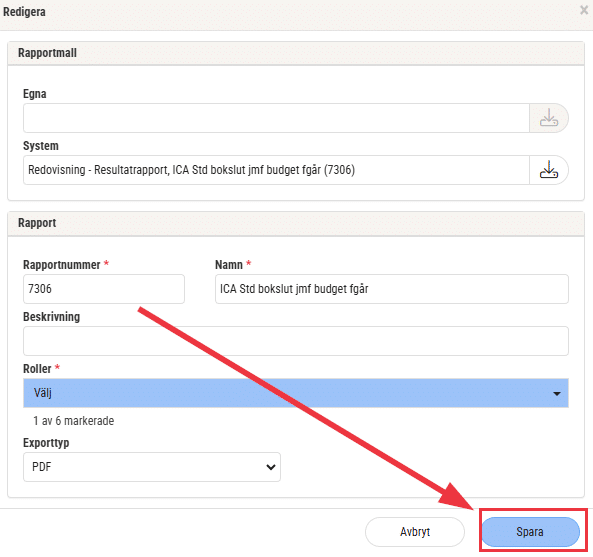Click the import icon beside the Egna field
The width and height of the screenshot is (593, 557).
(x=548, y=118)
